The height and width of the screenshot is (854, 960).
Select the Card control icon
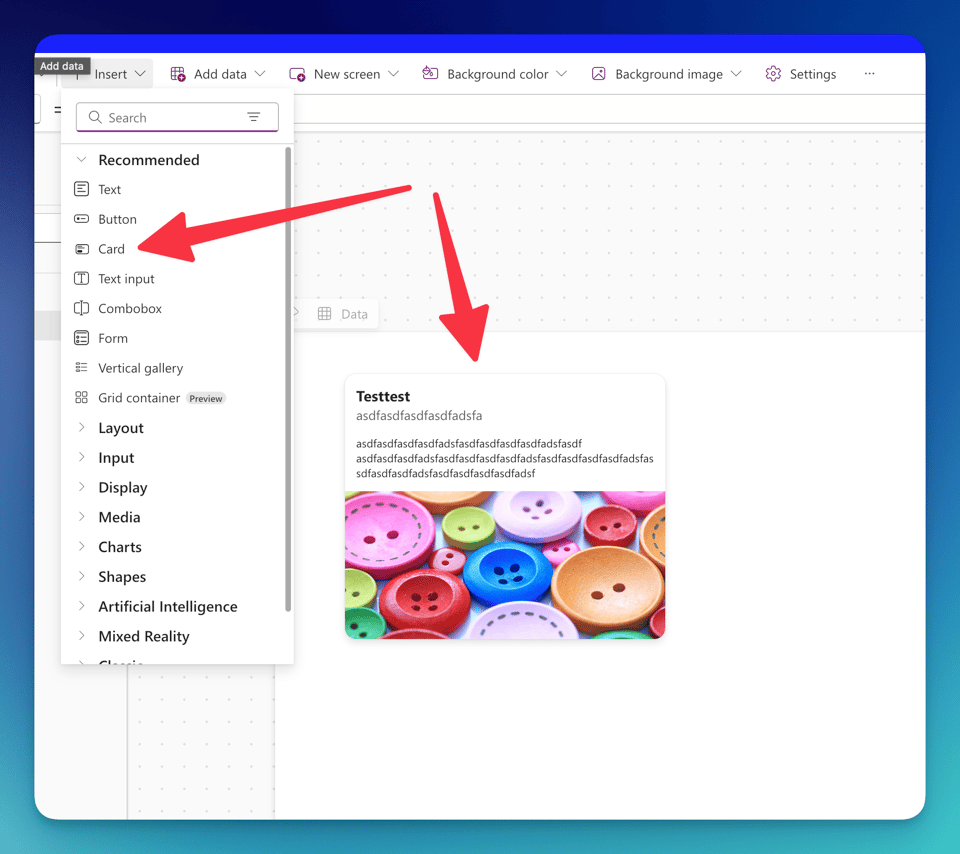(x=82, y=249)
